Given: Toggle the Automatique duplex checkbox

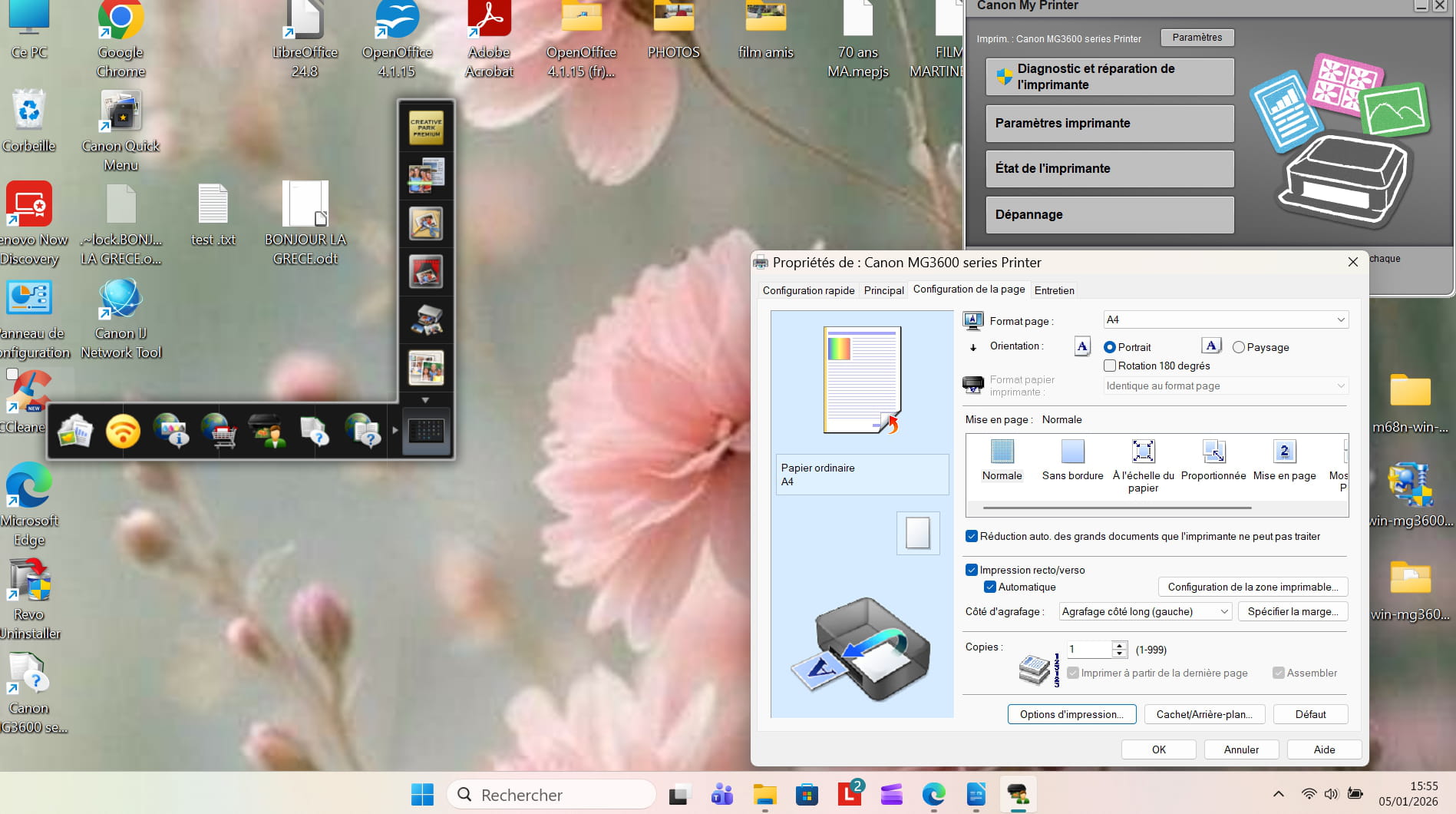Looking at the screenshot, I should pyautogui.click(x=990, y=587).
